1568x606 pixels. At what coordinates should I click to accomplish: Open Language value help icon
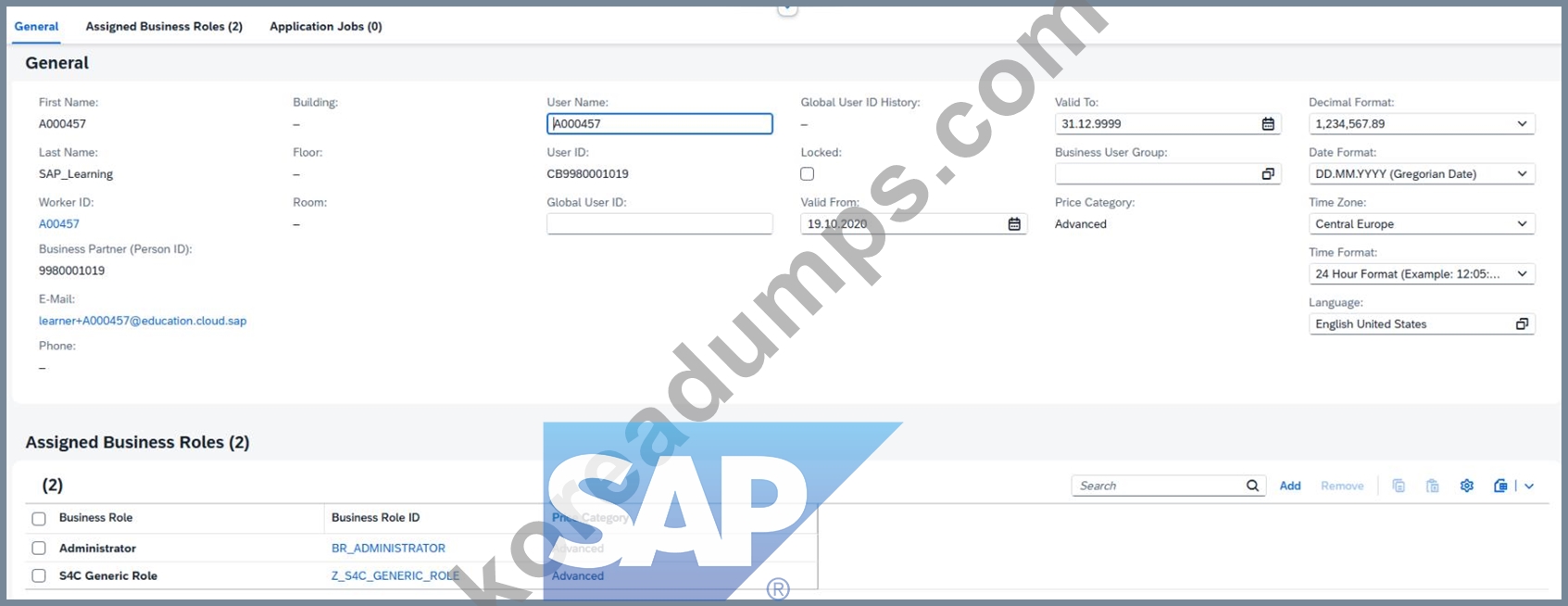click(1522, 324)
